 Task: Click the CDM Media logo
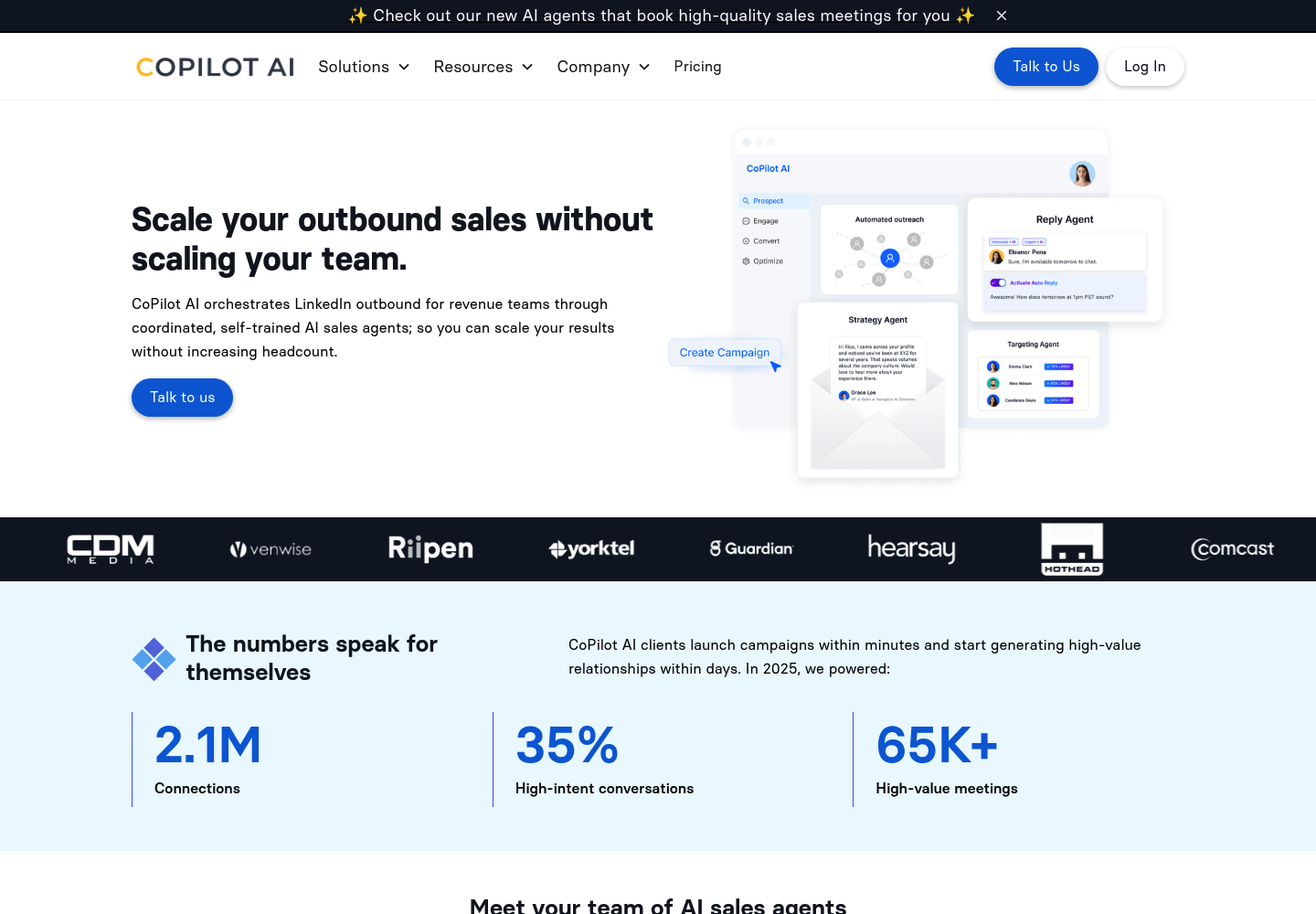111,549
